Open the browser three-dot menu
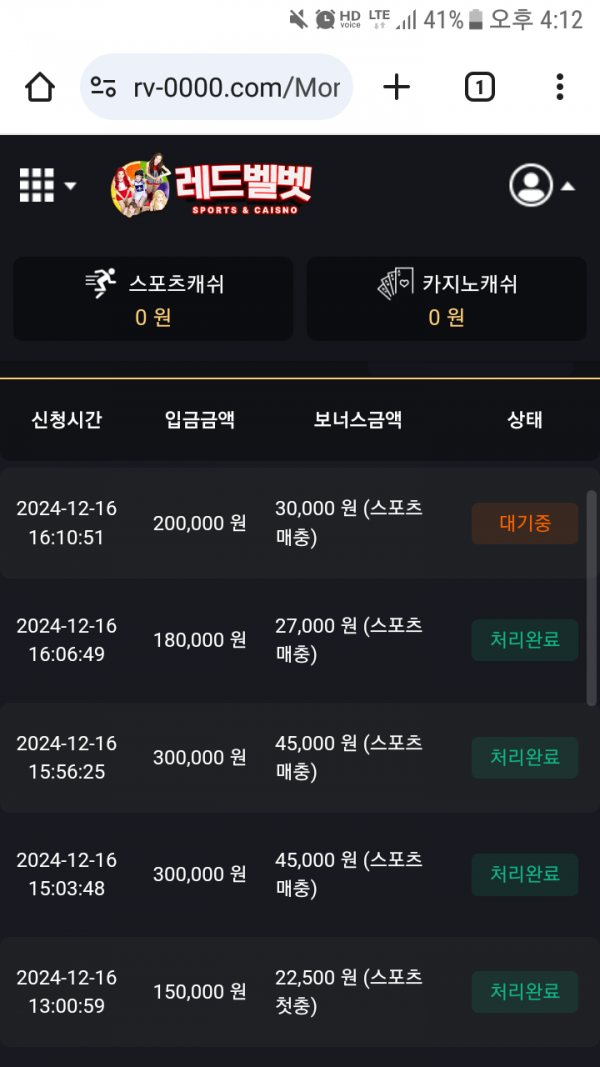Image resolution: width=600 pixels, height=1067 pixels. tap(560, 88)
